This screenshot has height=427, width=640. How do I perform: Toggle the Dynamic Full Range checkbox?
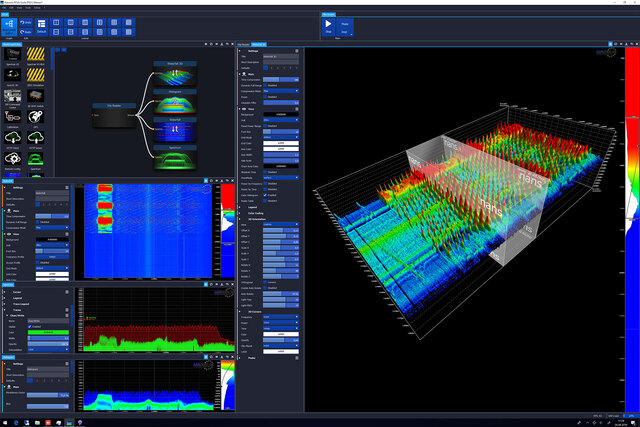coord(265,85)
